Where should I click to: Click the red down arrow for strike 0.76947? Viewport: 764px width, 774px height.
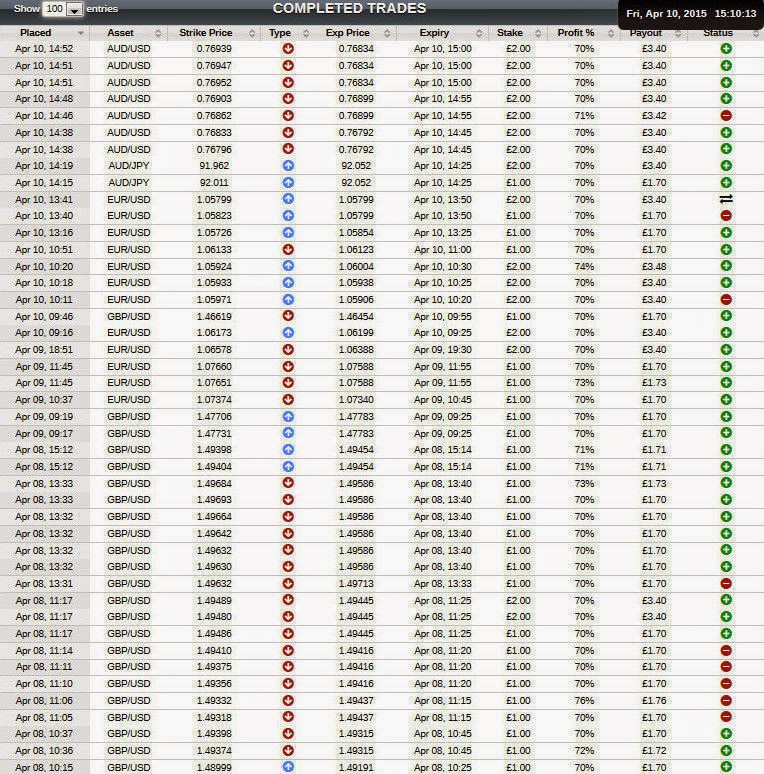coord(288,66)
